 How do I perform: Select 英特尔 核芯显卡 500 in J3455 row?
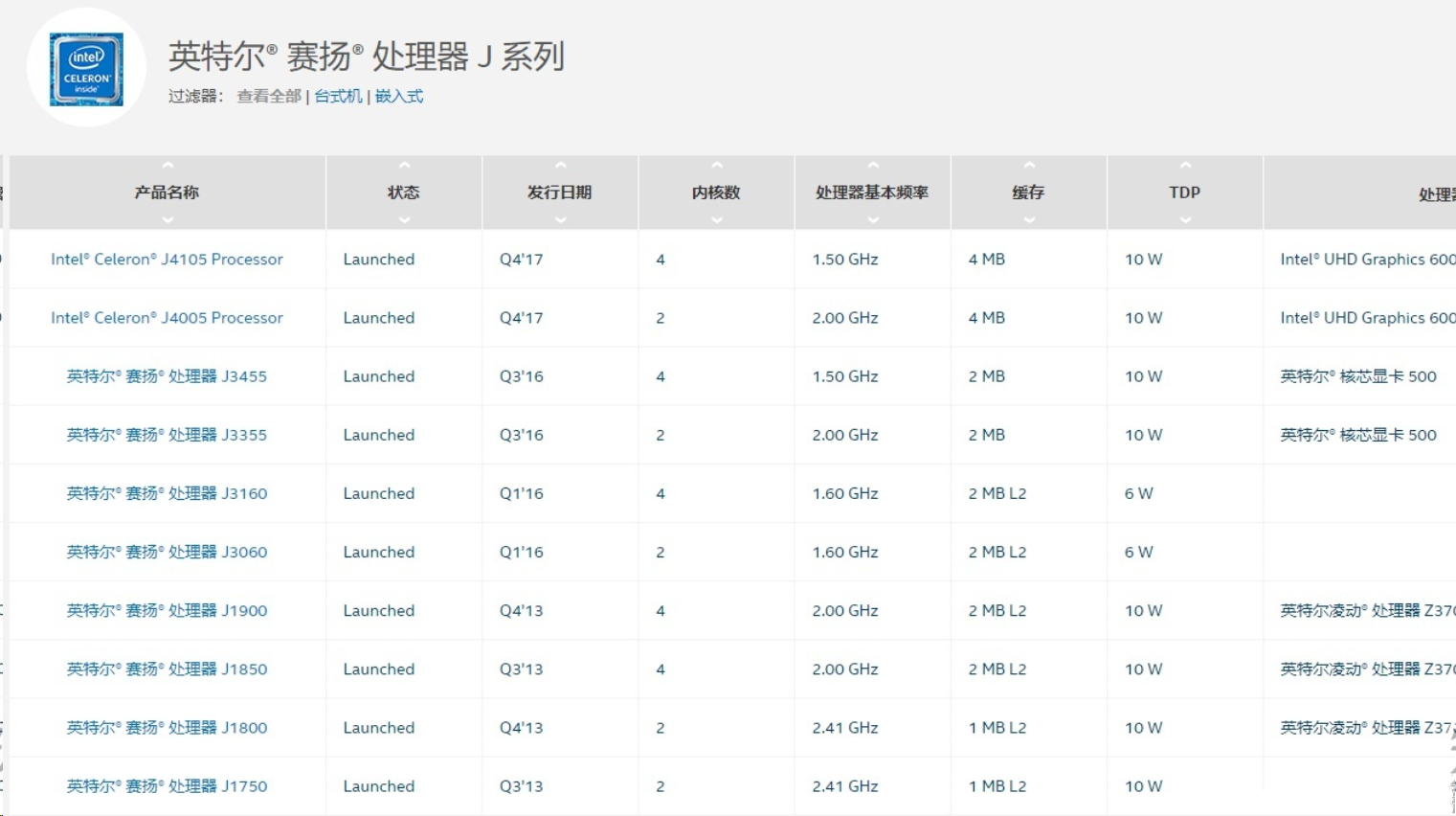point(1358,376)
